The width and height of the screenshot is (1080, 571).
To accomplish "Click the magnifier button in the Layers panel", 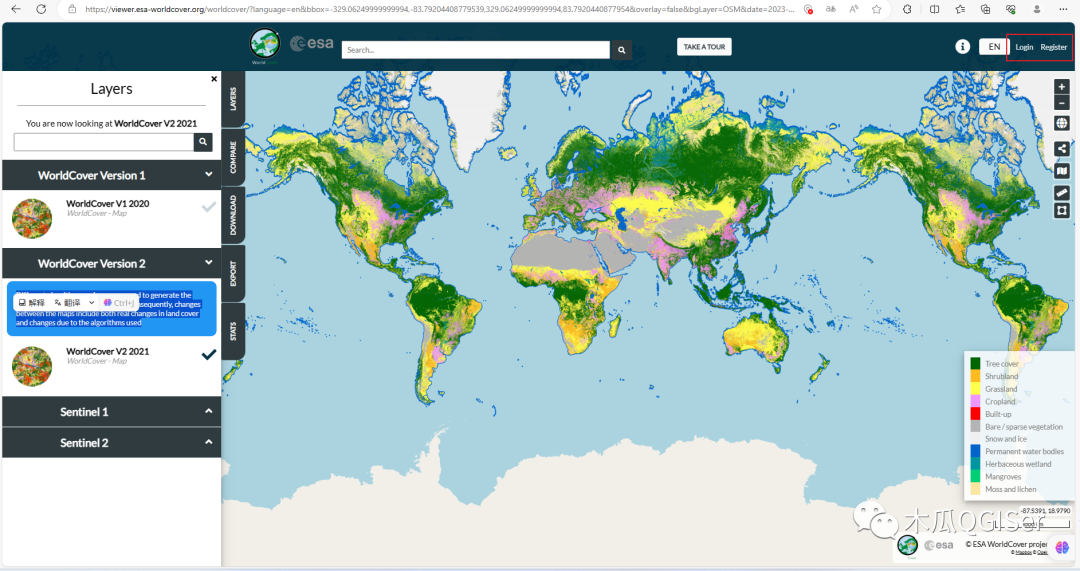I will point(202,142).
